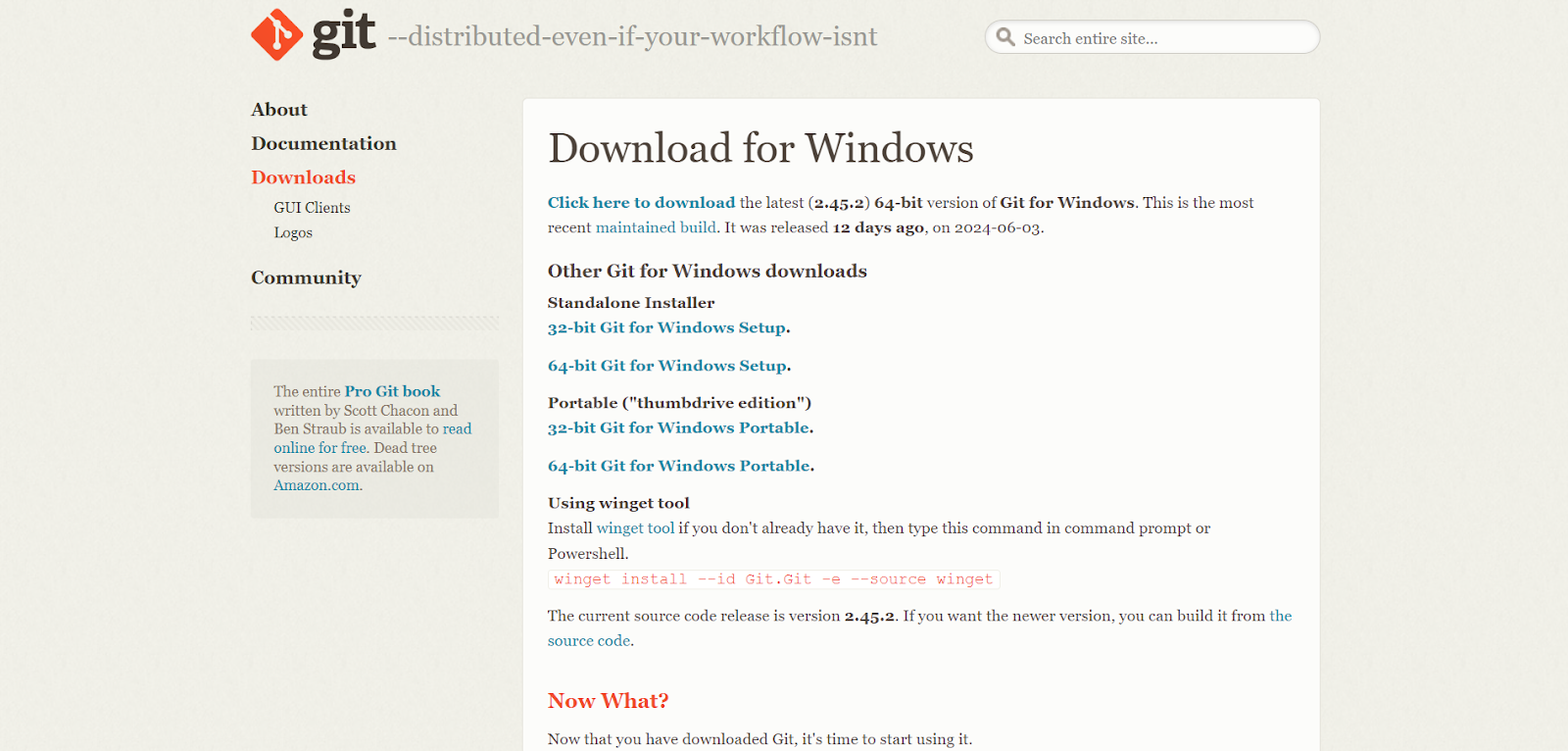This screenshot has width=1568, height=751.
Task: Click the 'Now What?' heading
Action: (x=608, y=701)
